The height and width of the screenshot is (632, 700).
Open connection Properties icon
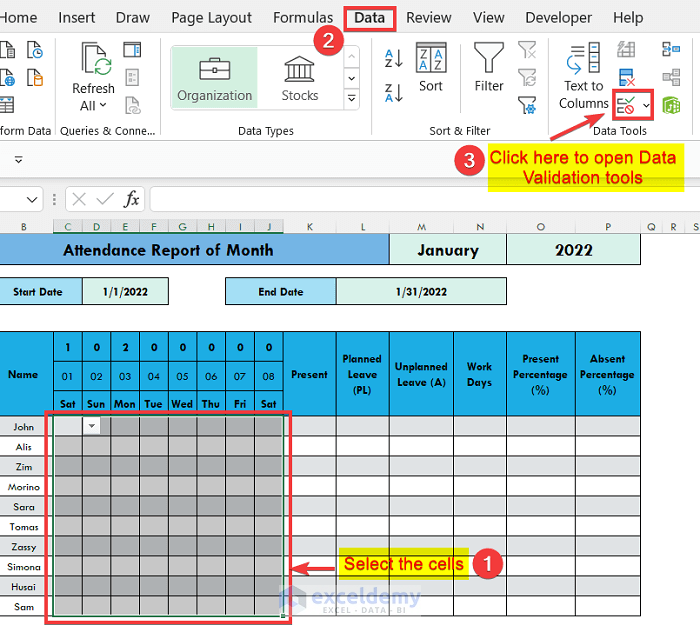click(x=132, y=77)
